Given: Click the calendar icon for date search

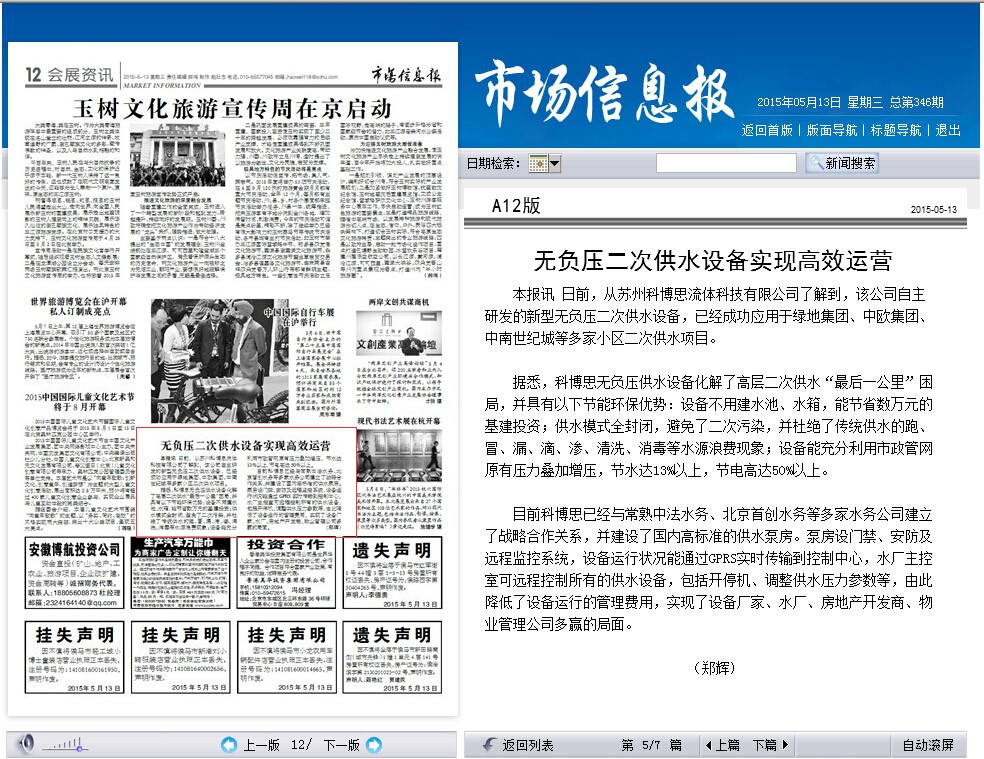Looking at the screenshot, I should 538,163.
